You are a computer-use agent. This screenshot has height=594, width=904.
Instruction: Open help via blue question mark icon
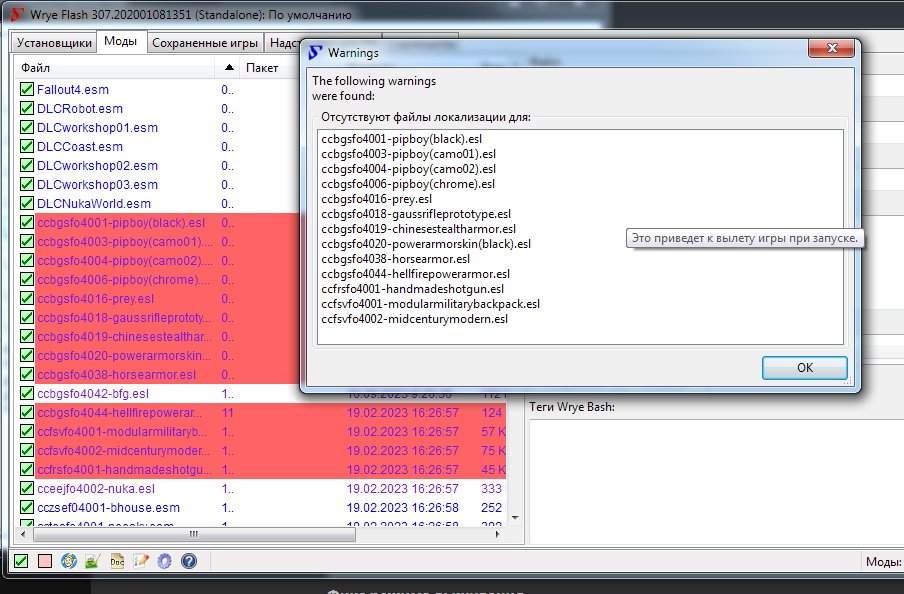189,562
